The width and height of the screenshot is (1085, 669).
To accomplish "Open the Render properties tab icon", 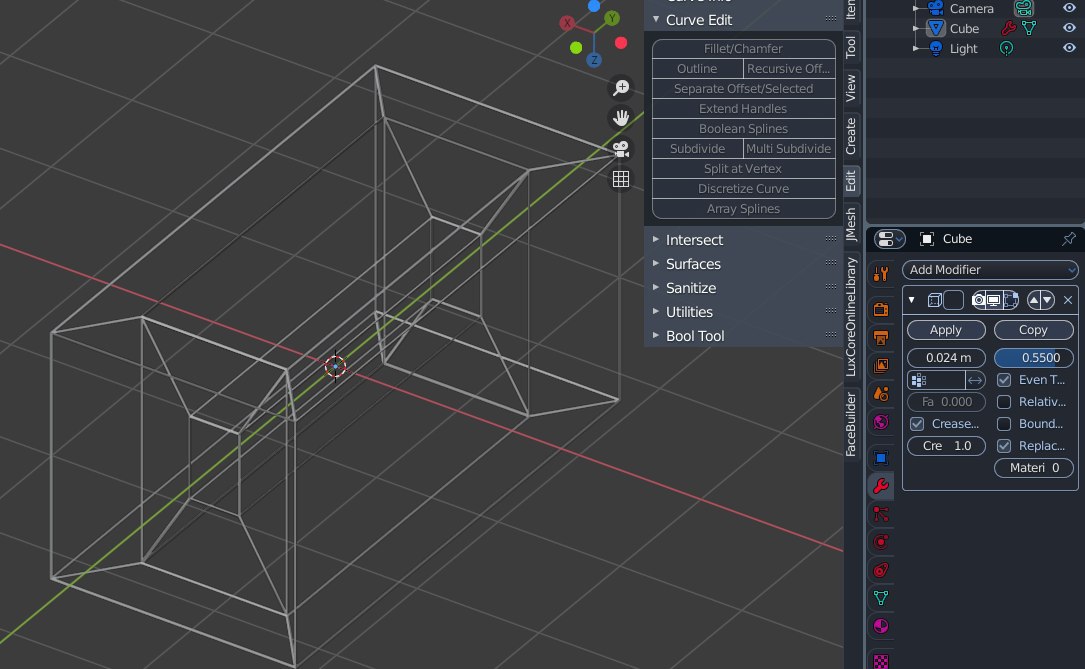I will tap(880, 309).
